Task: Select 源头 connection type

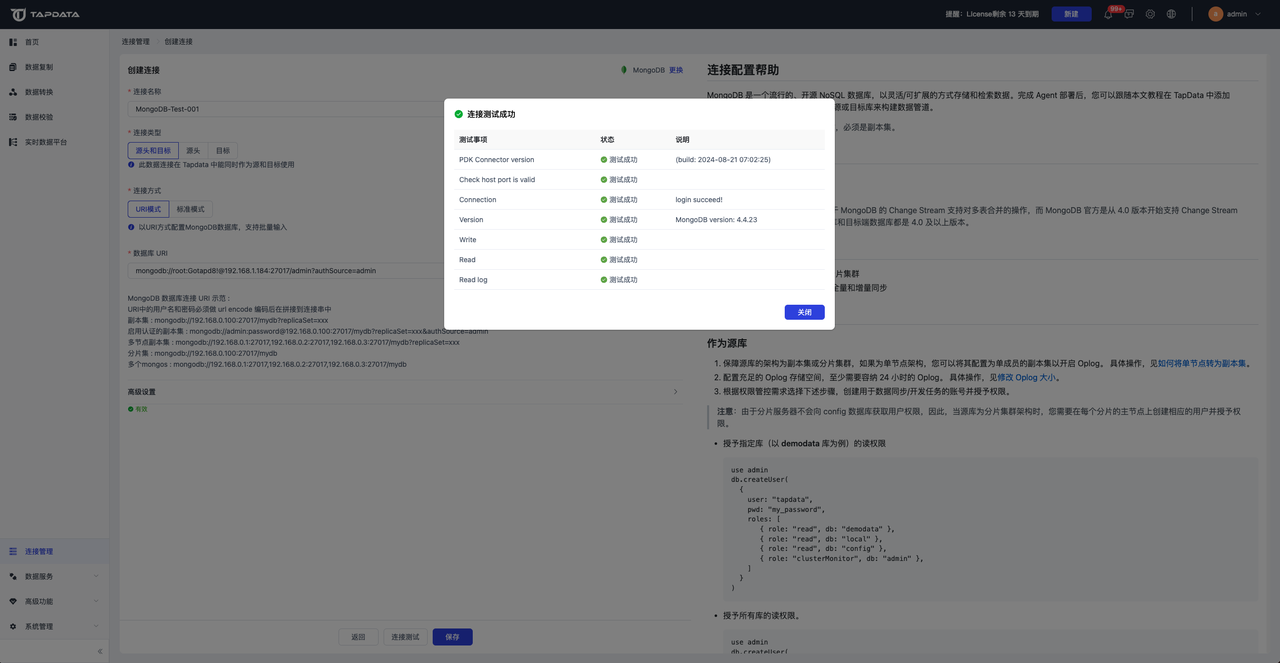Action: (193, 150)
